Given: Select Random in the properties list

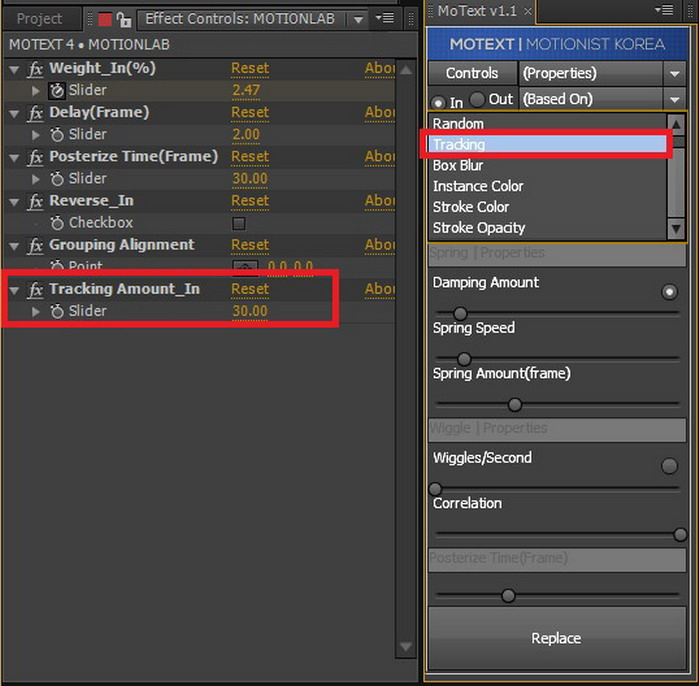Looking at the screenshot, I should (x=547, y=123).
